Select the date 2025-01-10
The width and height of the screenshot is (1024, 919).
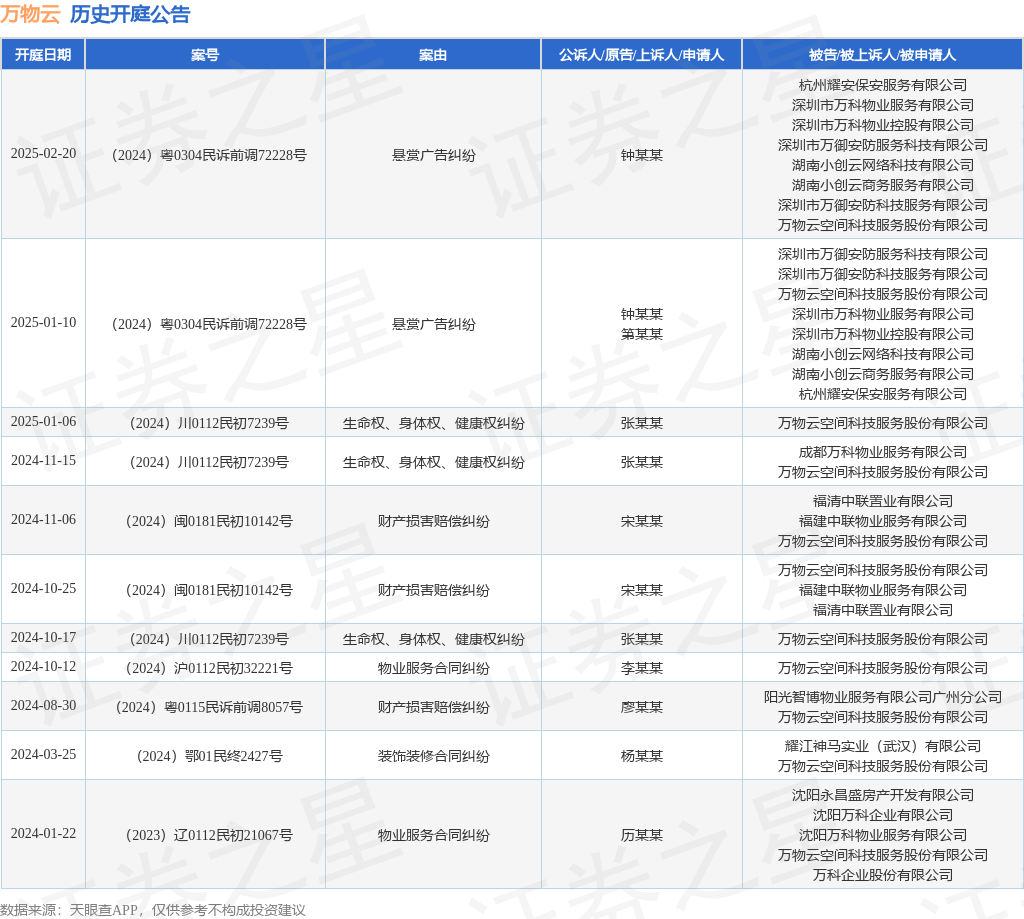coord(43,323)
